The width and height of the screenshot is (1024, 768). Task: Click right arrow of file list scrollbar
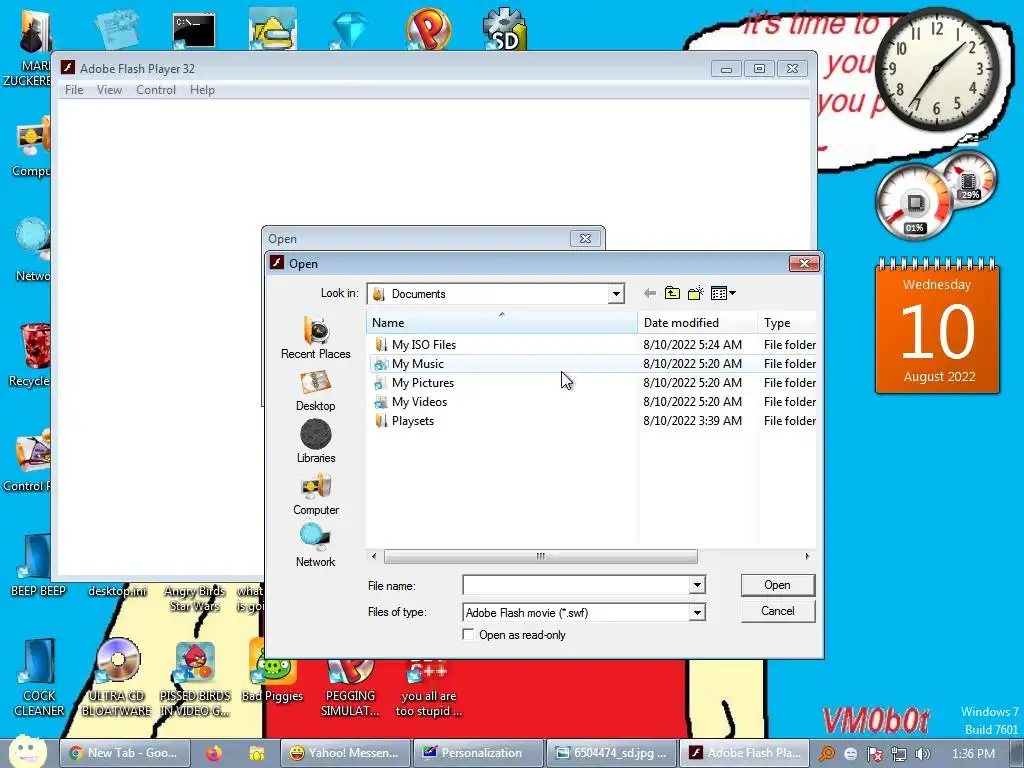(x=808, y=556)
